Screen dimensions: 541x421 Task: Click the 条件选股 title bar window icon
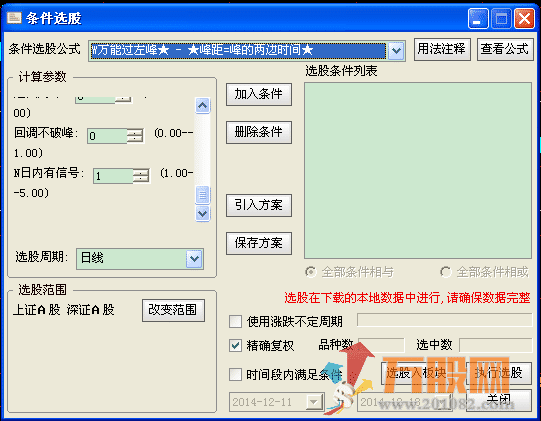pos(14,17)
